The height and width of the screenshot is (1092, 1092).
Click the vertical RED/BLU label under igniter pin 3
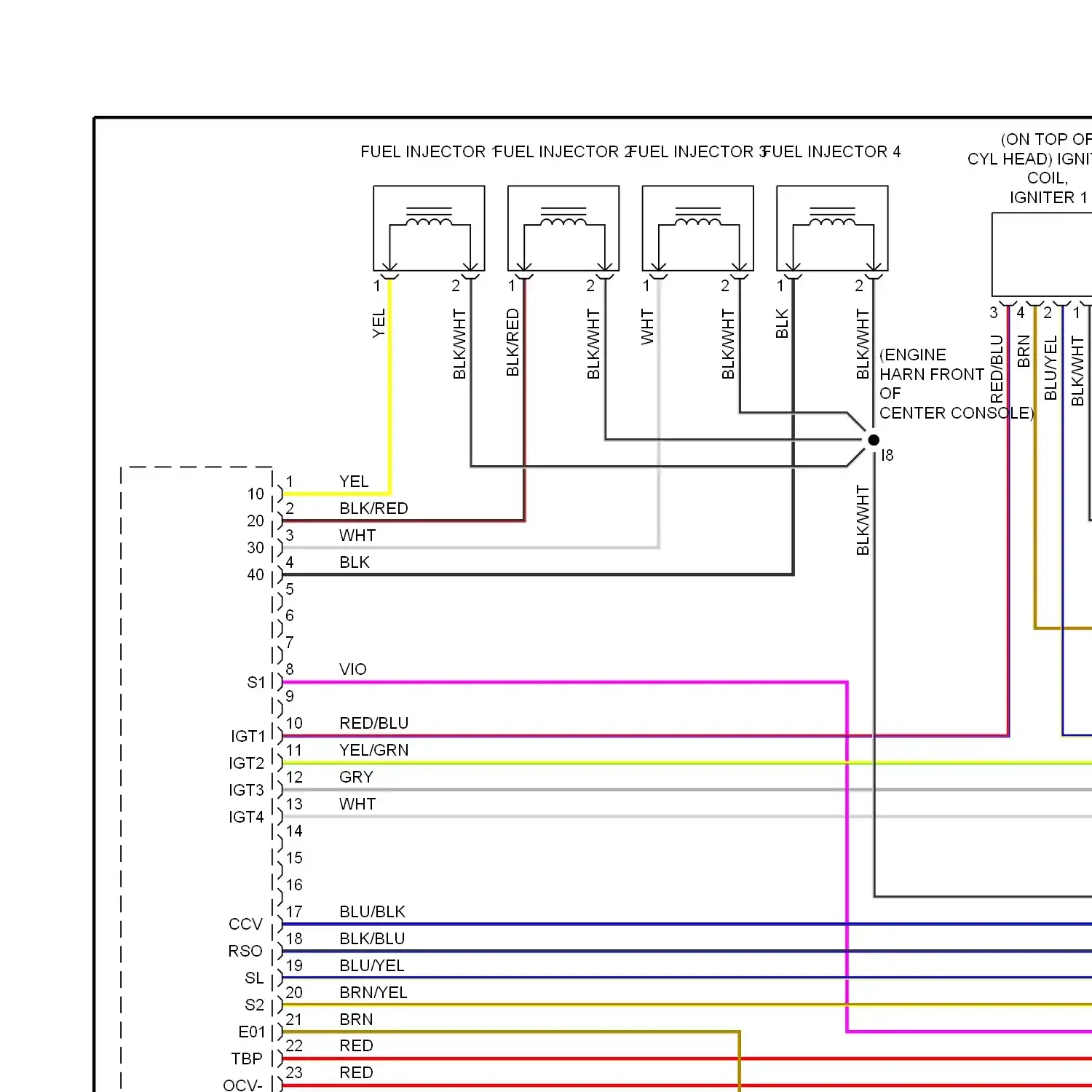pos(997,369)
